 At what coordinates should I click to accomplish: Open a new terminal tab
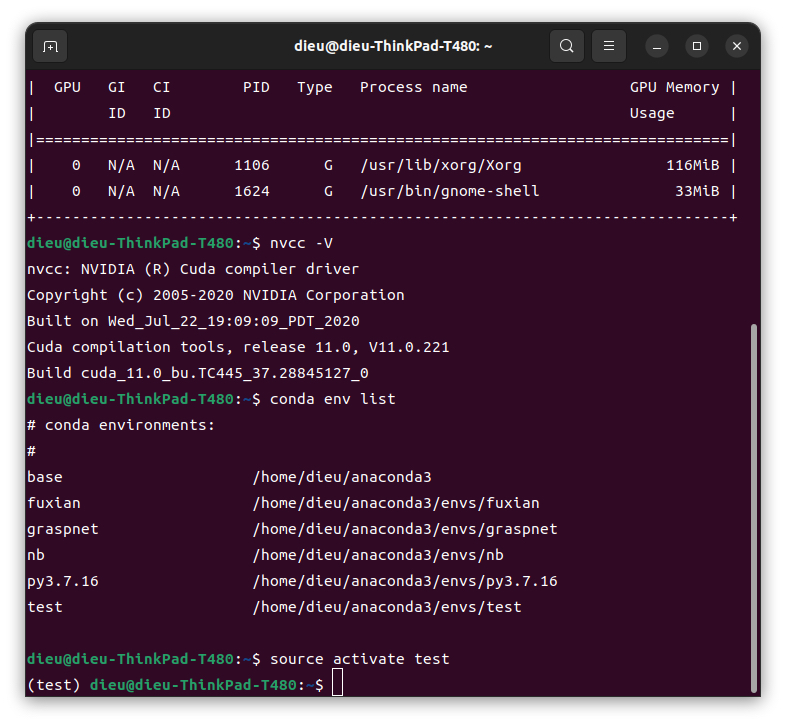tap(50, 47)
